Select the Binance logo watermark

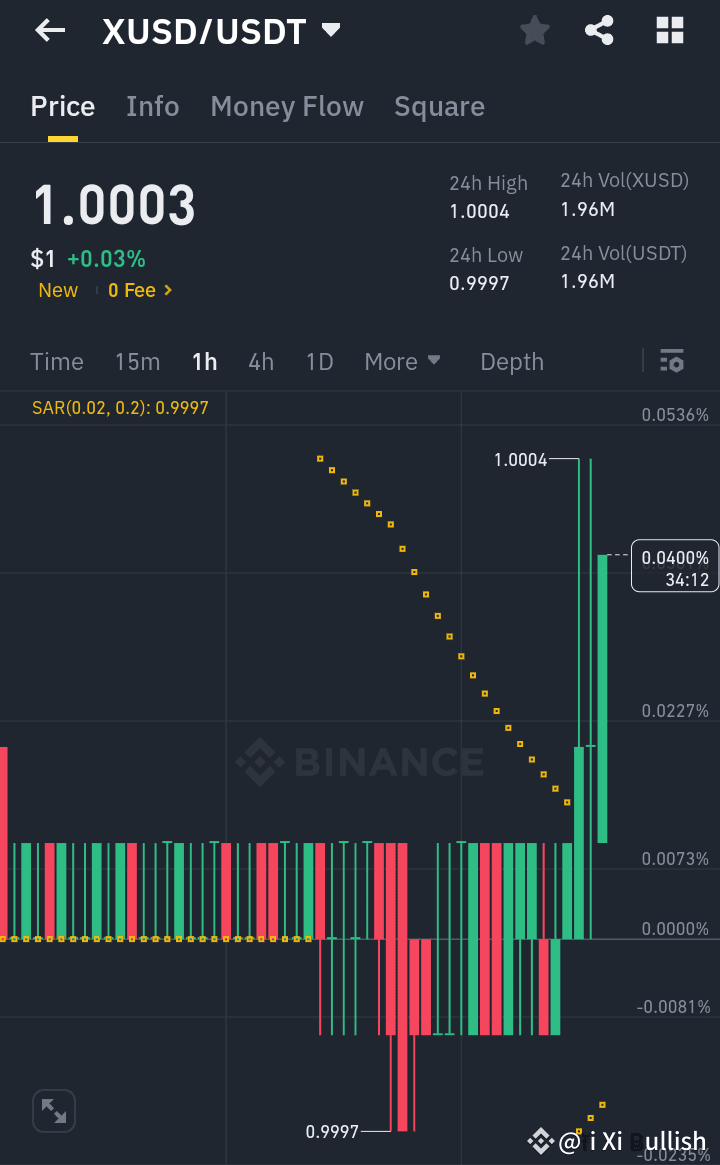(360, 762)
